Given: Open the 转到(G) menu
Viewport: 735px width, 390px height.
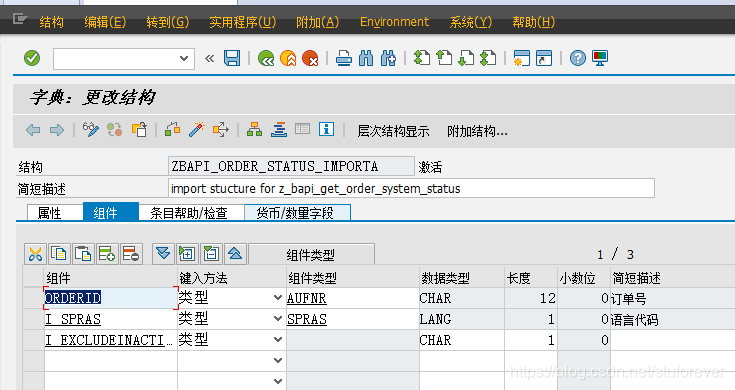Looking at the screenshot, I should (x=168, y=22).
